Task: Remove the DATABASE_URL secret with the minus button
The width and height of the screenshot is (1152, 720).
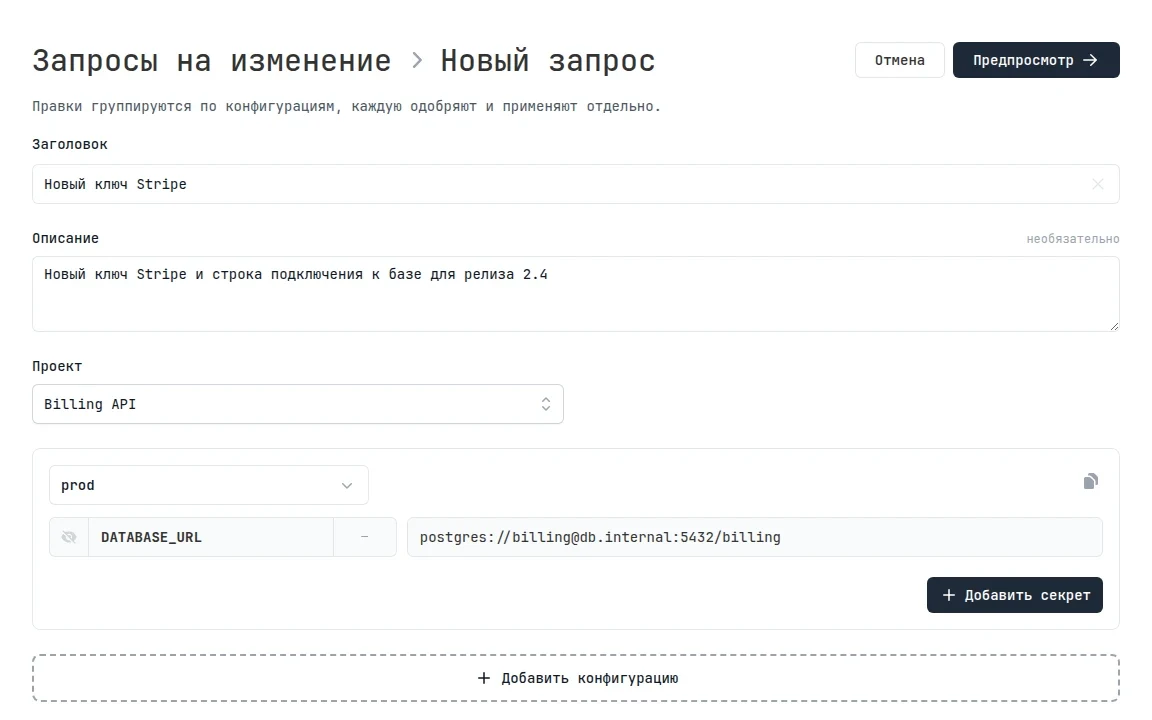Action: (x=364, y=537)
